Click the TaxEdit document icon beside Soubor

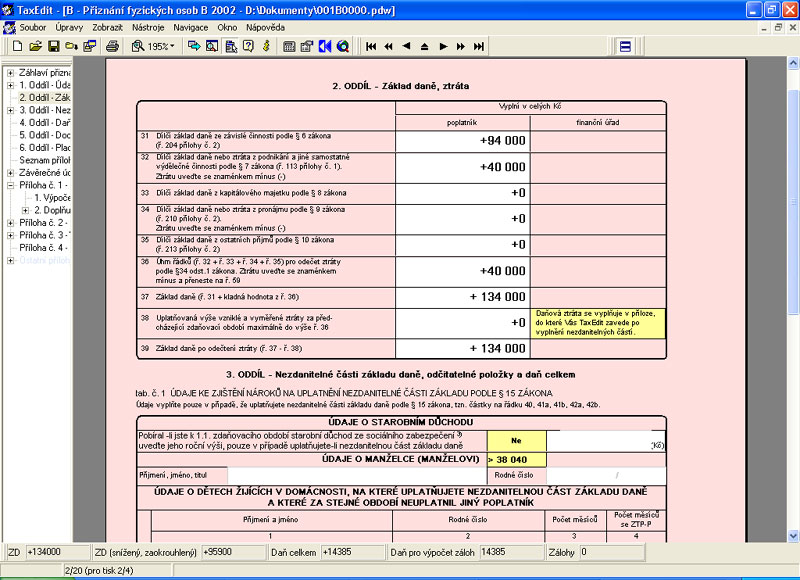(x=9, y=28)
